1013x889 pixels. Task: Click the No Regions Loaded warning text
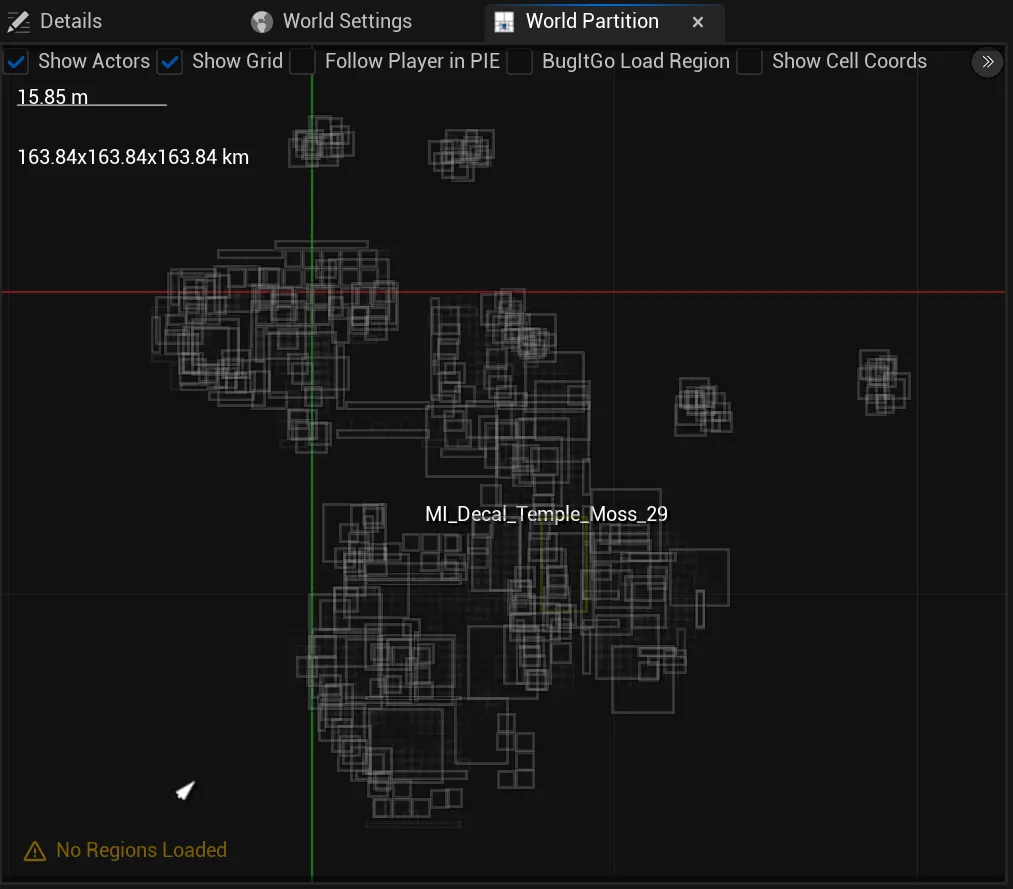pyautogui.click(x=140, y=850)
